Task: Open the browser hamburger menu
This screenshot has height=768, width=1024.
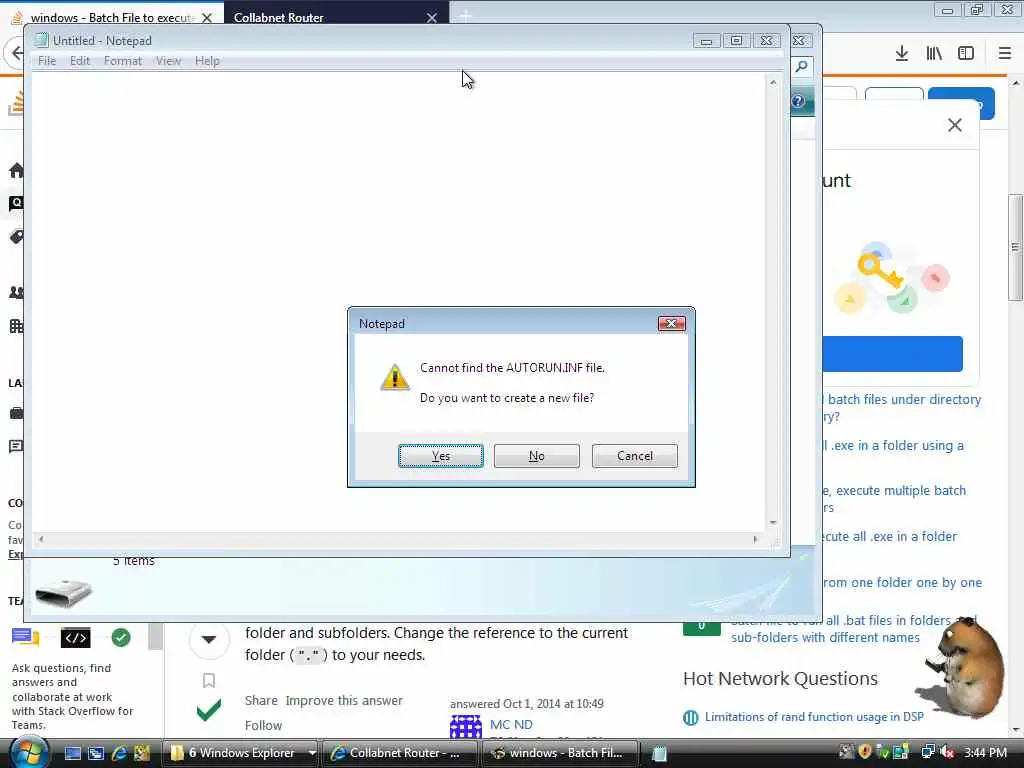Action: [x=1005, y=54]
